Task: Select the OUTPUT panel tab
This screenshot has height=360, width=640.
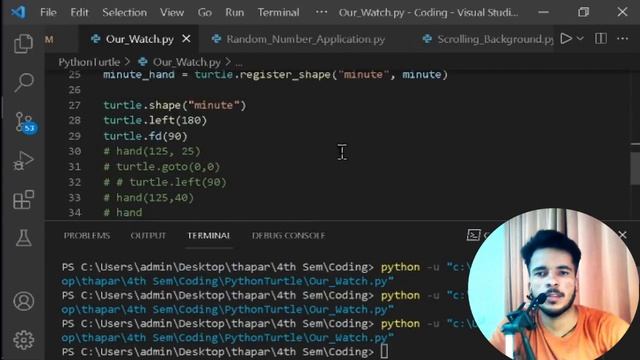Action: 148,236
